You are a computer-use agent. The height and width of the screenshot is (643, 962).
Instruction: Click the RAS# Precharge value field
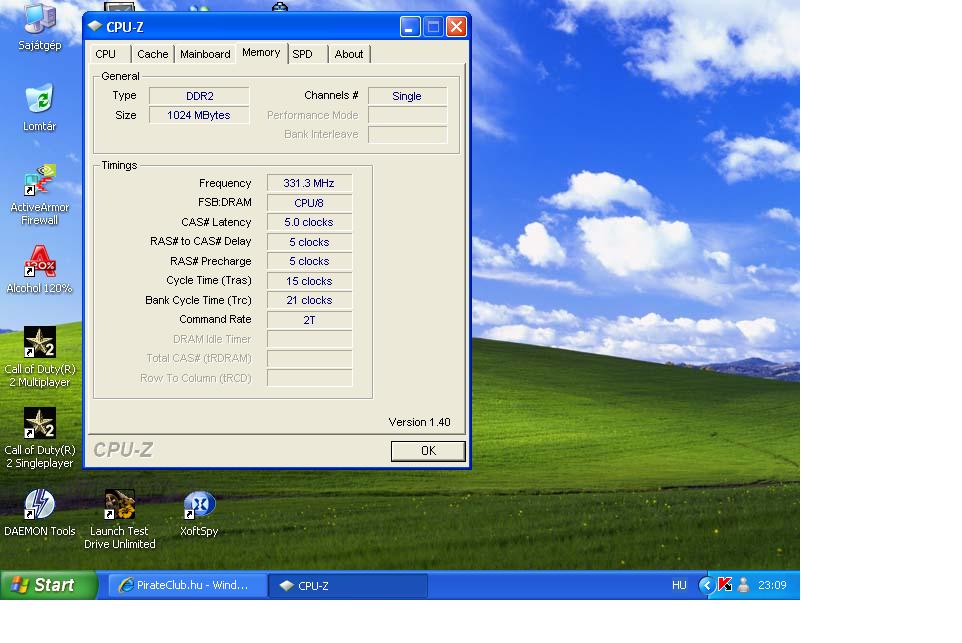309,261
